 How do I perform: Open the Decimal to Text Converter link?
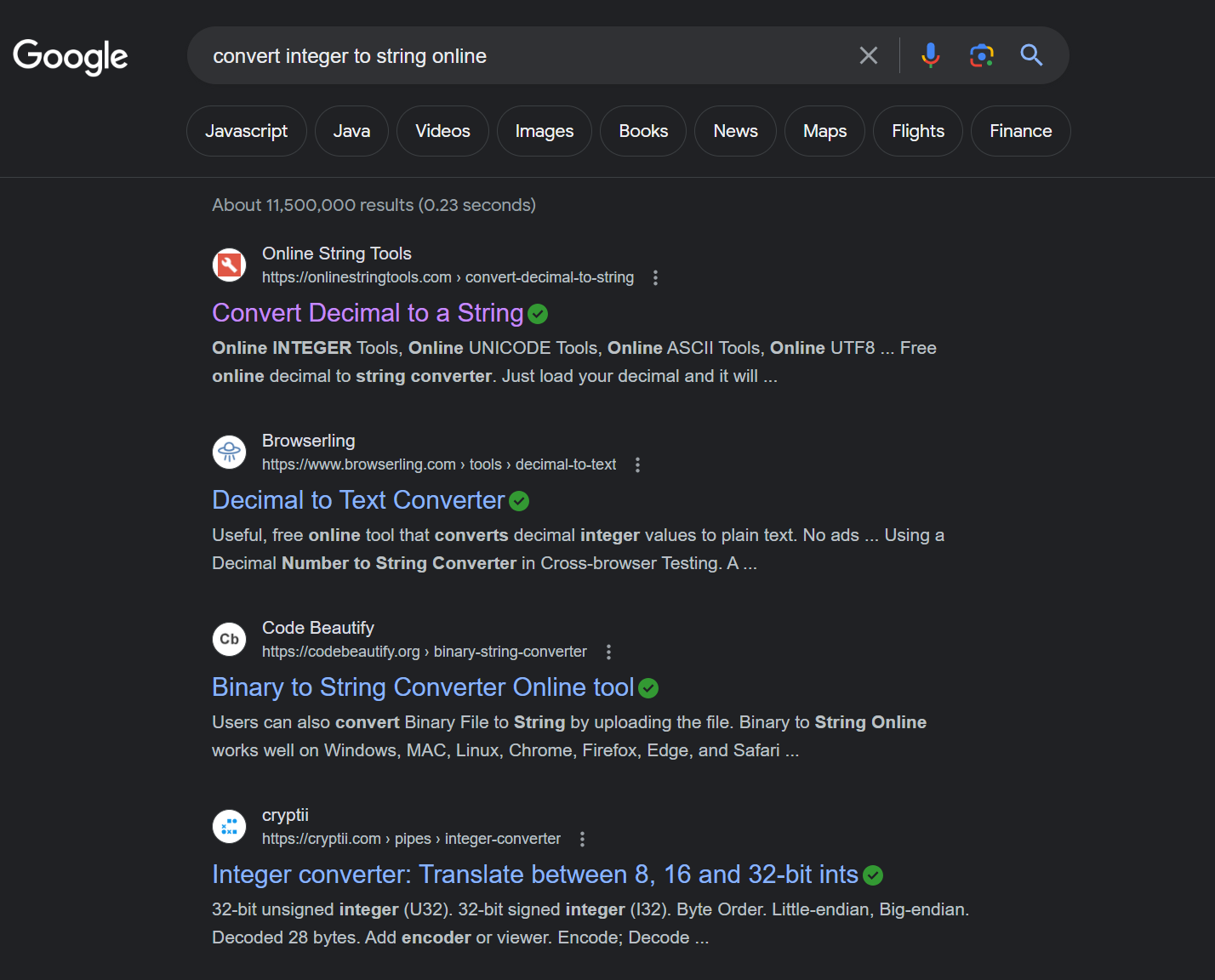pyautogui.click(x=358, y=500)
